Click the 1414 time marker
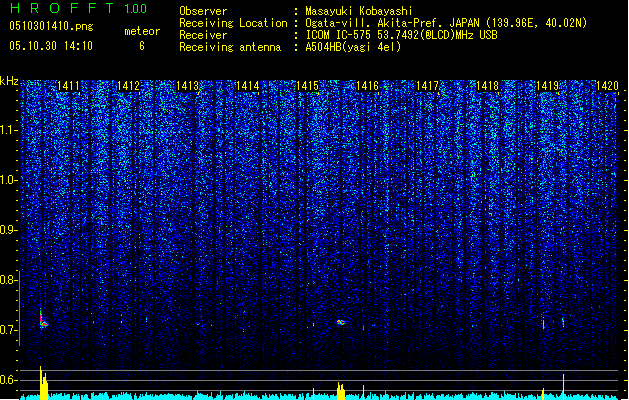This screenshot has width=629, height=400. 248,86
